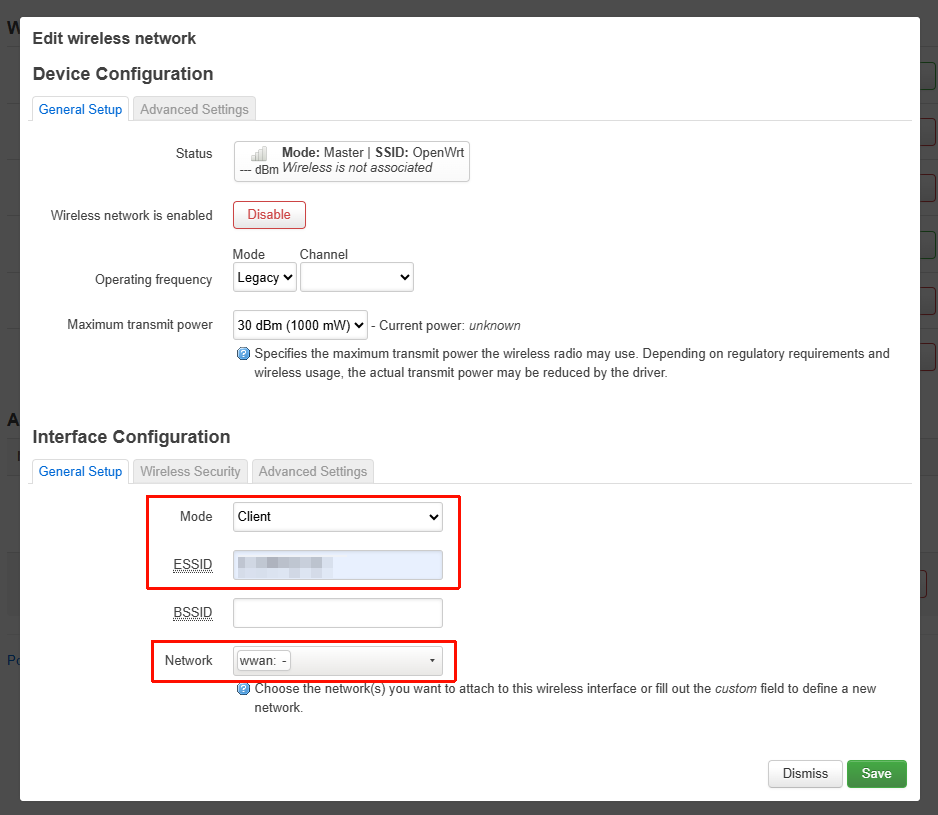Switch to Device Configuration Advanced Settings tab
938x815 pixels.
194,109
